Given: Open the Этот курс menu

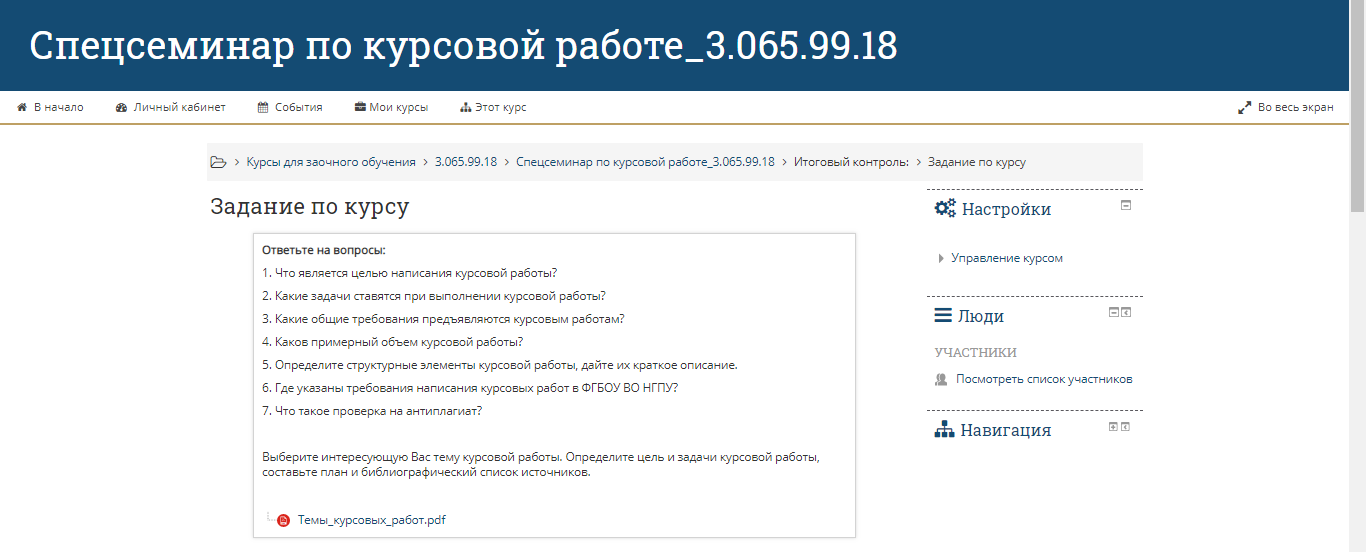Looking at the screenshot, I should pyautogui.click(x=493, y=107).
